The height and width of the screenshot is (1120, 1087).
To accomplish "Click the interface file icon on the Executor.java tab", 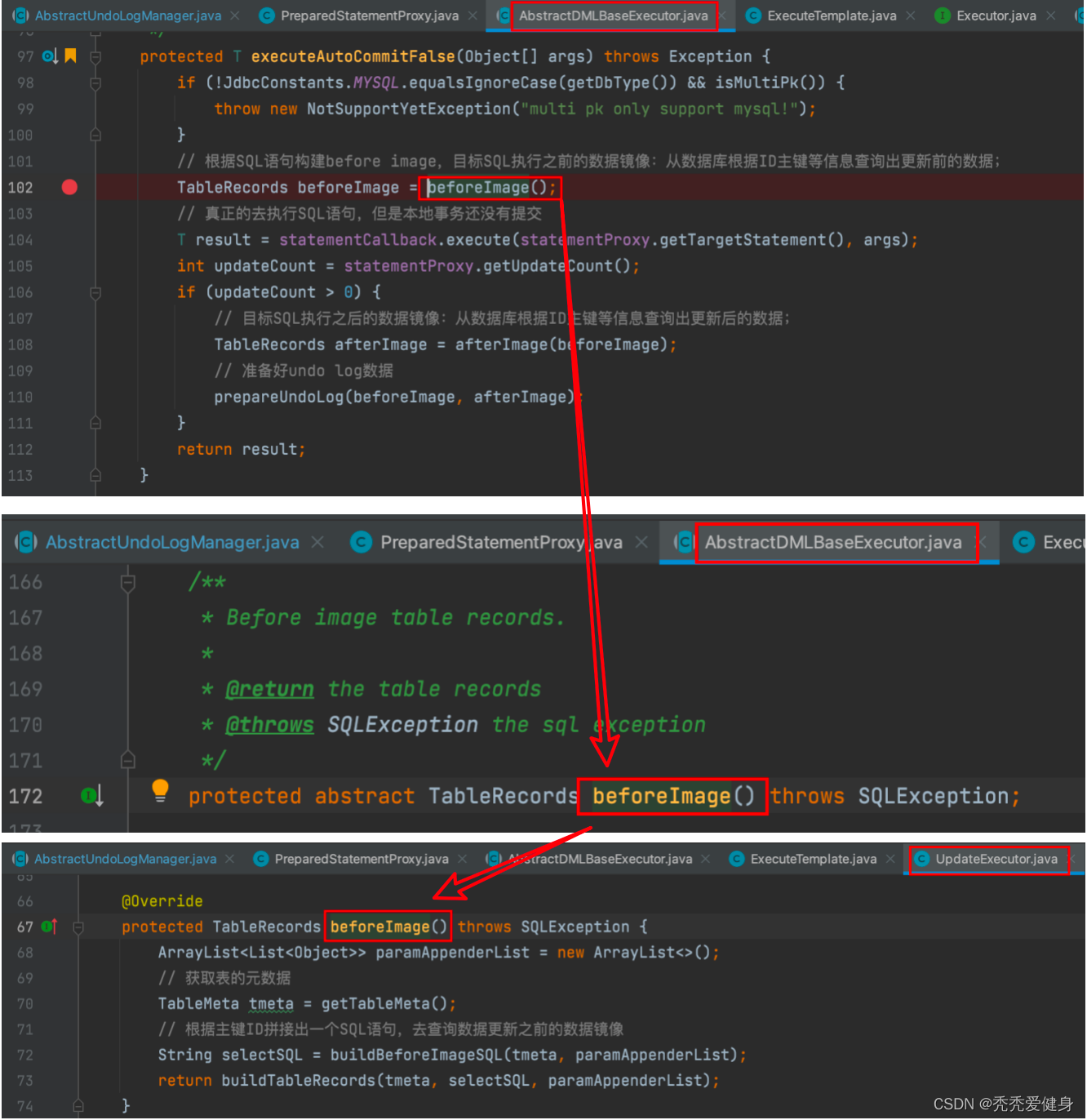I will [942, 16].
